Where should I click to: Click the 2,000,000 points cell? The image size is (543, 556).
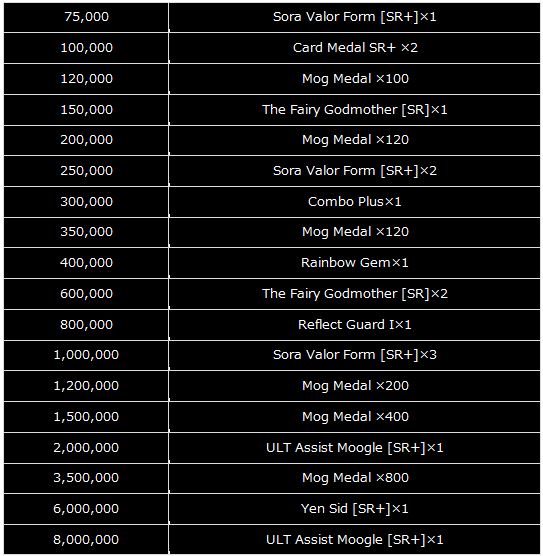86,447
